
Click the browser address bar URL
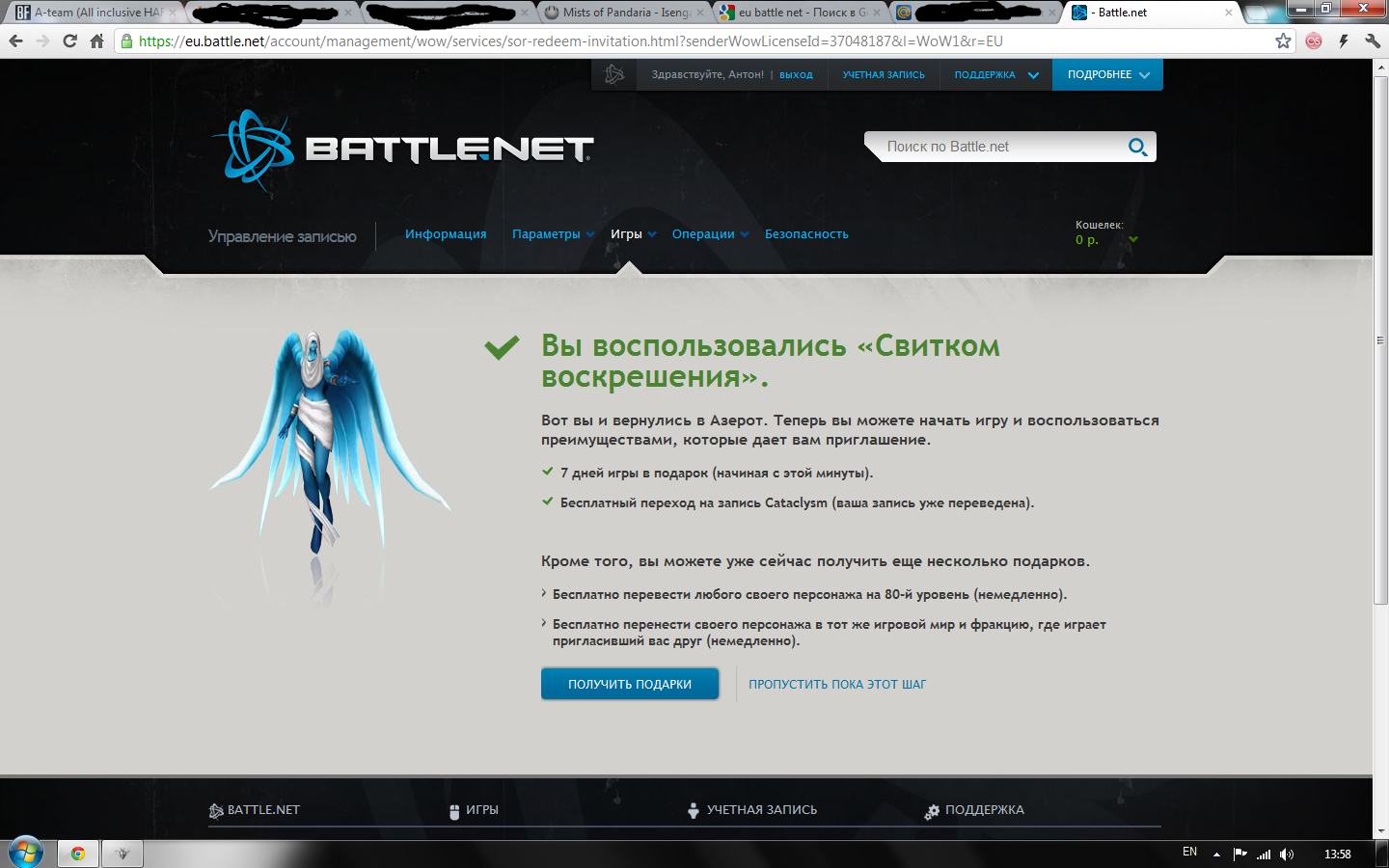571,41
